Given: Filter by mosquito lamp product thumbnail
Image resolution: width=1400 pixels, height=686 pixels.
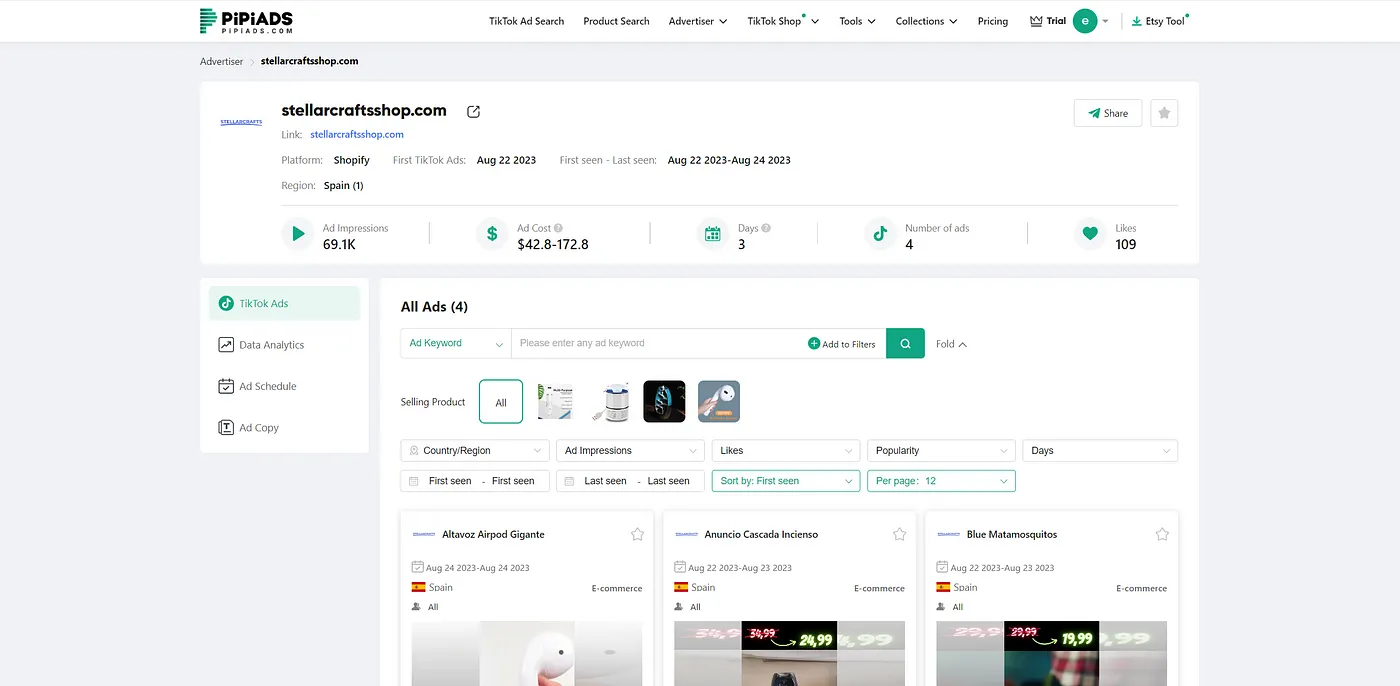Looking at the screenshot, I should pos(611,402).
